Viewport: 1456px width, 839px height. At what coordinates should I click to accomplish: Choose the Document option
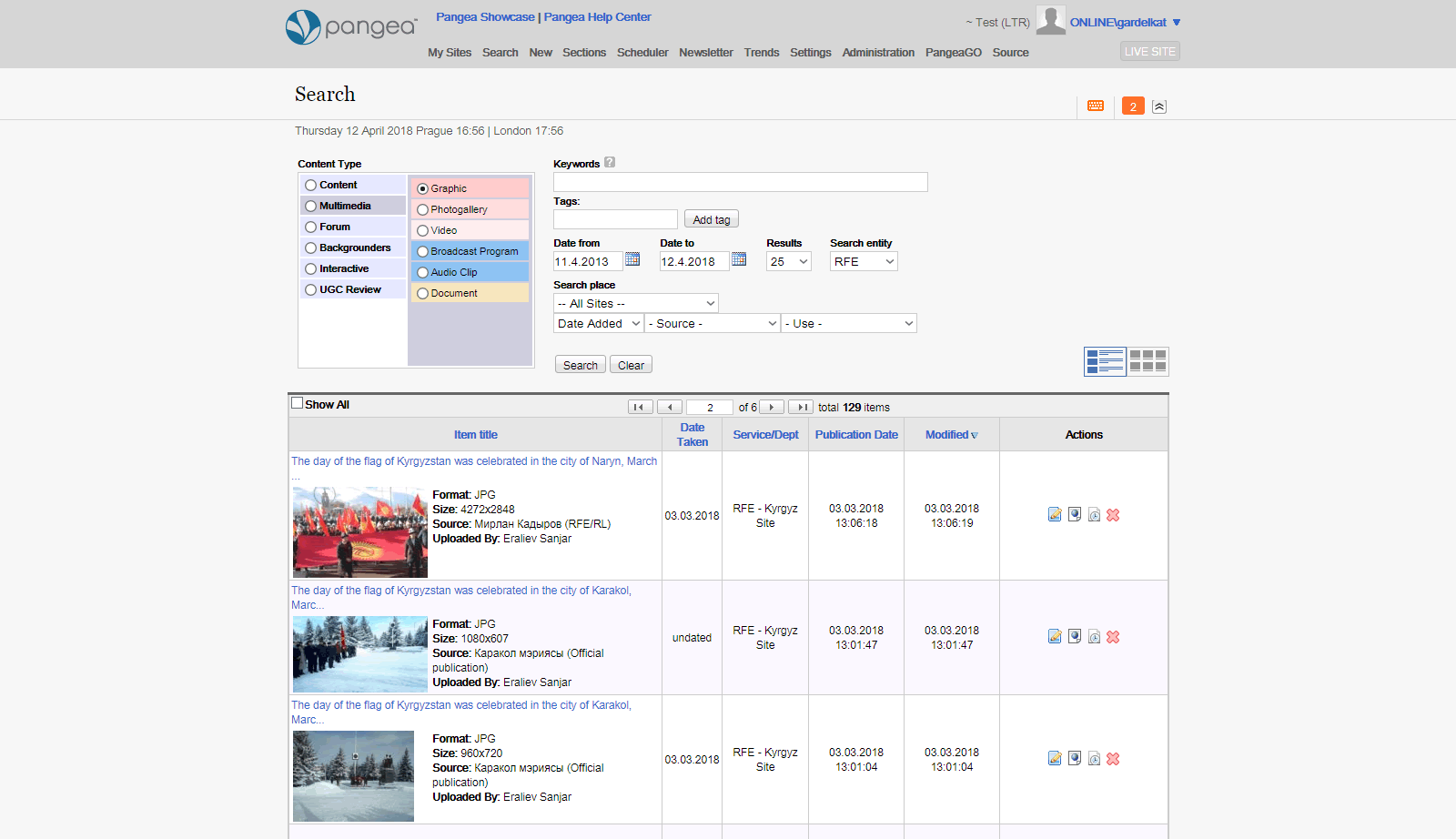pos(422,294)
